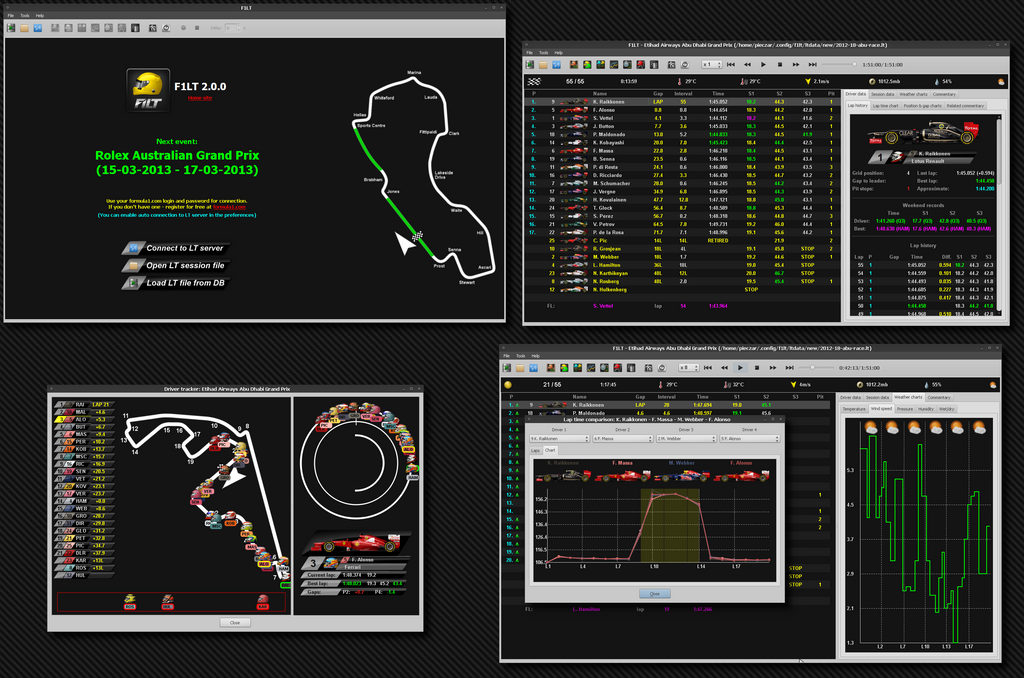
Task: Click the round stopwatch icon in 55/55 race window toolbar
Action: (x=685, y=65)
